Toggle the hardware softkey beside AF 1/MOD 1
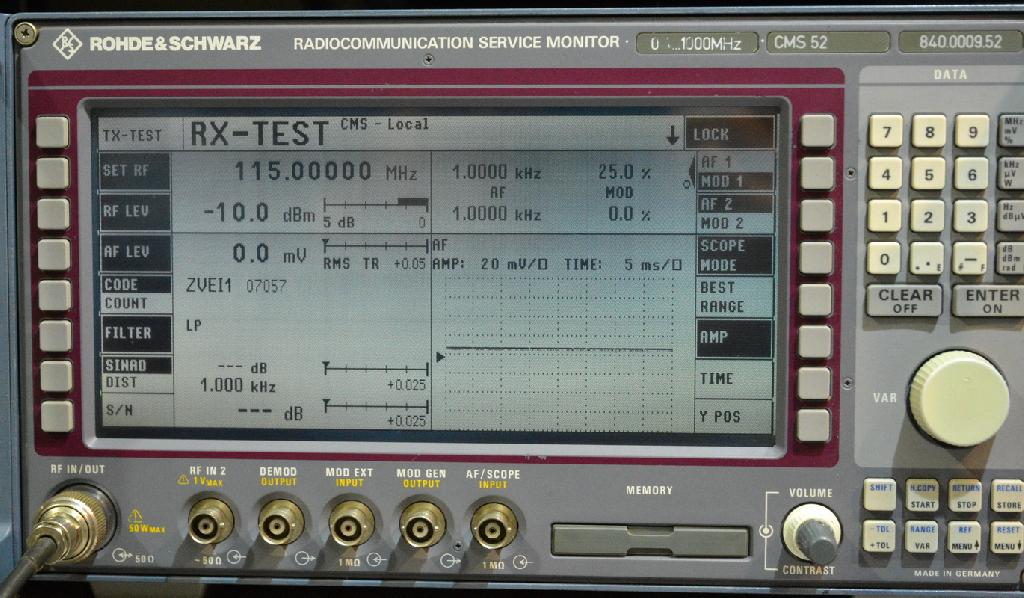This screenshot has height=598, width=1024. (818, 174)
